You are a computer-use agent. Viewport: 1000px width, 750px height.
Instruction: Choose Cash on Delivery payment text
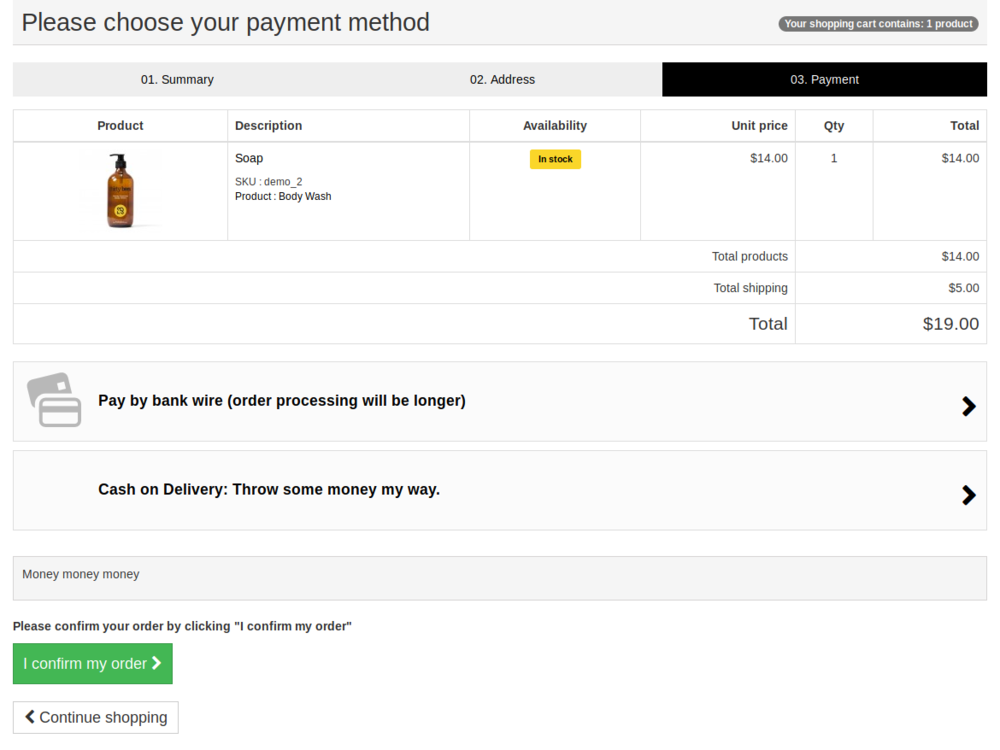pyautogui.click(x=268, y=490)
